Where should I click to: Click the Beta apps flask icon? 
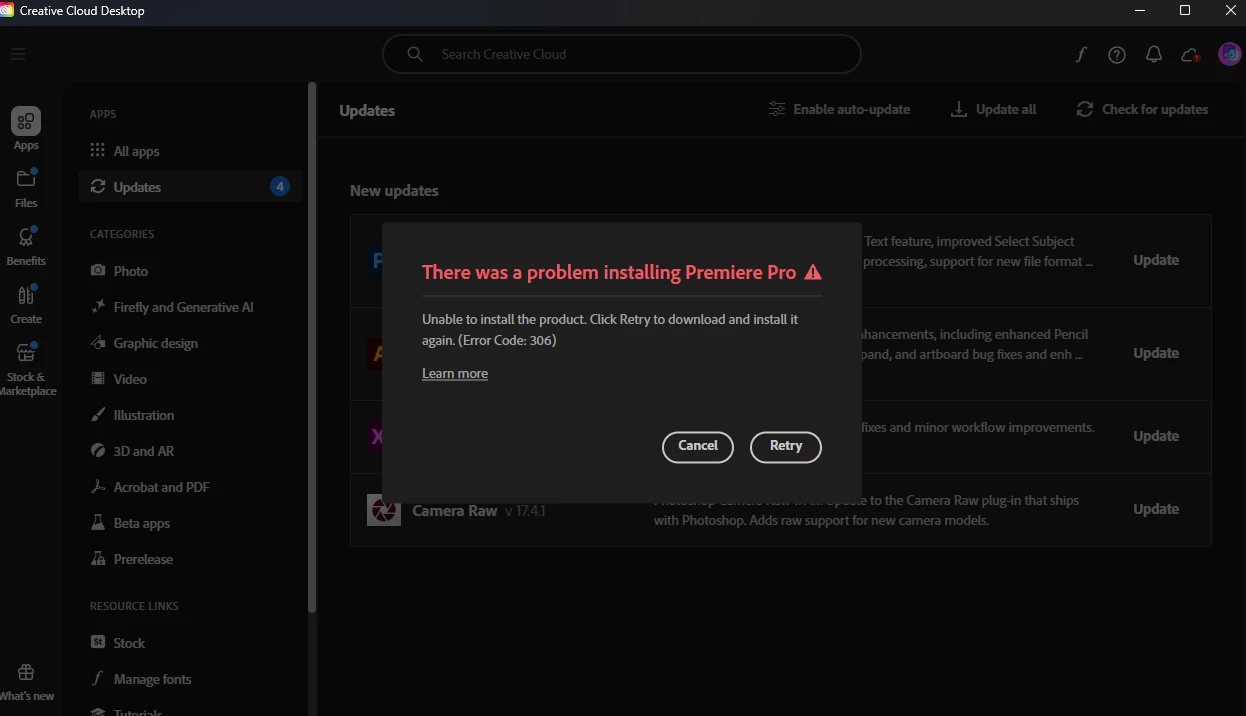click(x=98, y=523)
